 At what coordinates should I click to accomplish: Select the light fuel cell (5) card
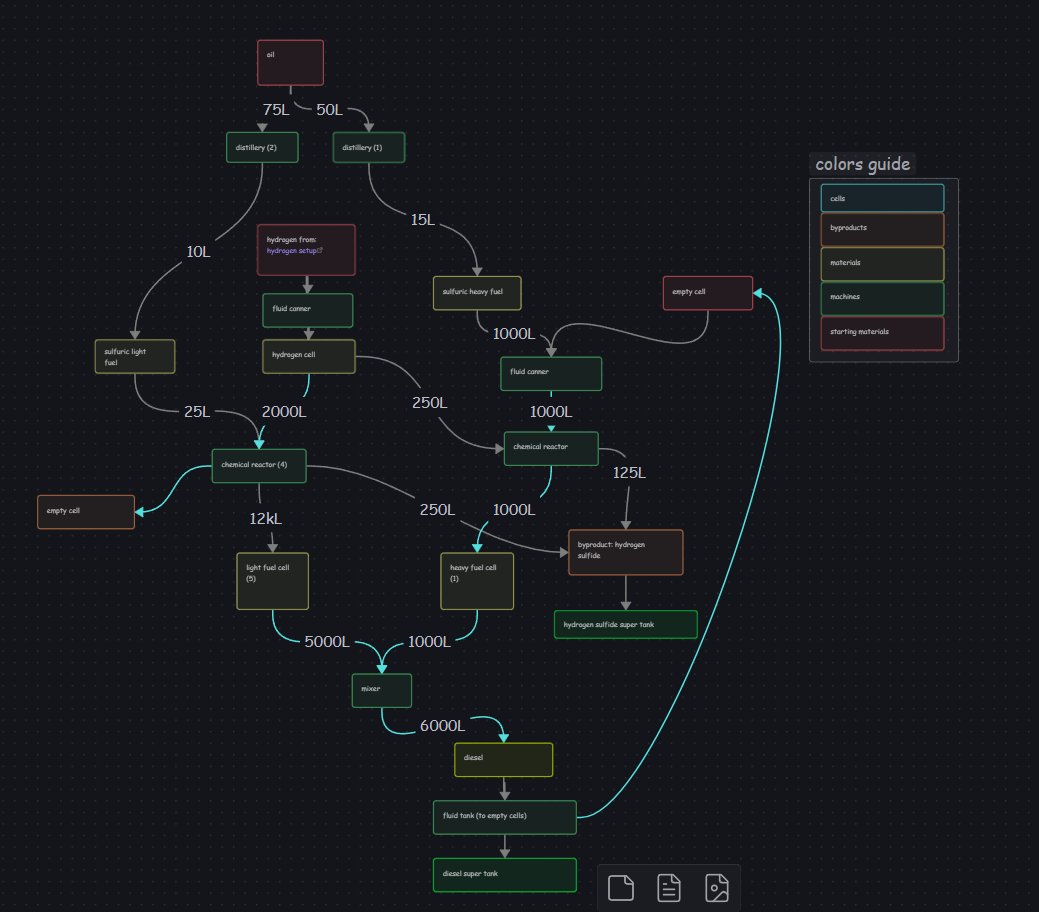(272, 581)
